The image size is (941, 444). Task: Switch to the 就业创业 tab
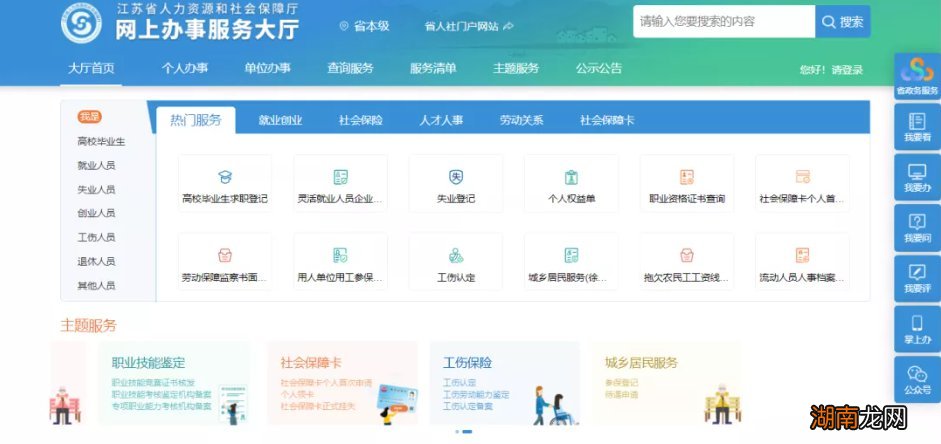[x=280, y=120]
